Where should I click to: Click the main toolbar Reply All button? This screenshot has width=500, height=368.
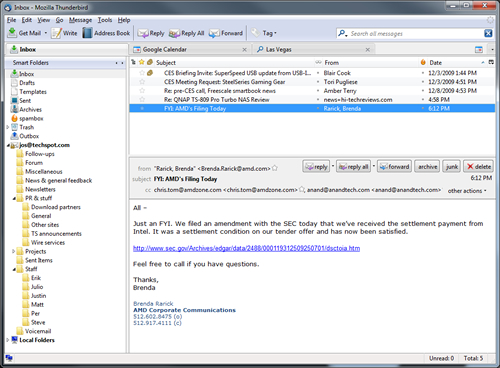click(186, 33)
